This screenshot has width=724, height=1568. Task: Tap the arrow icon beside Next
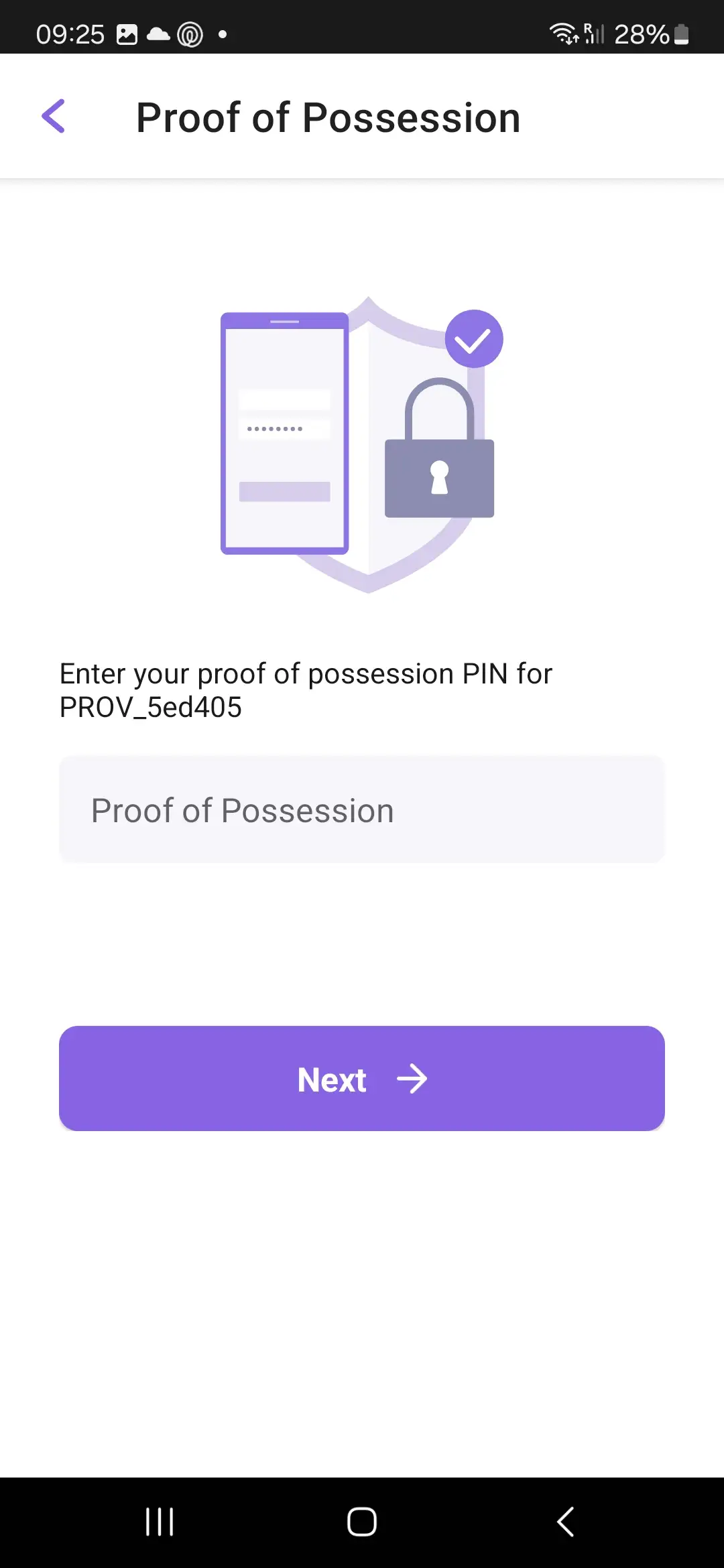412,1080
